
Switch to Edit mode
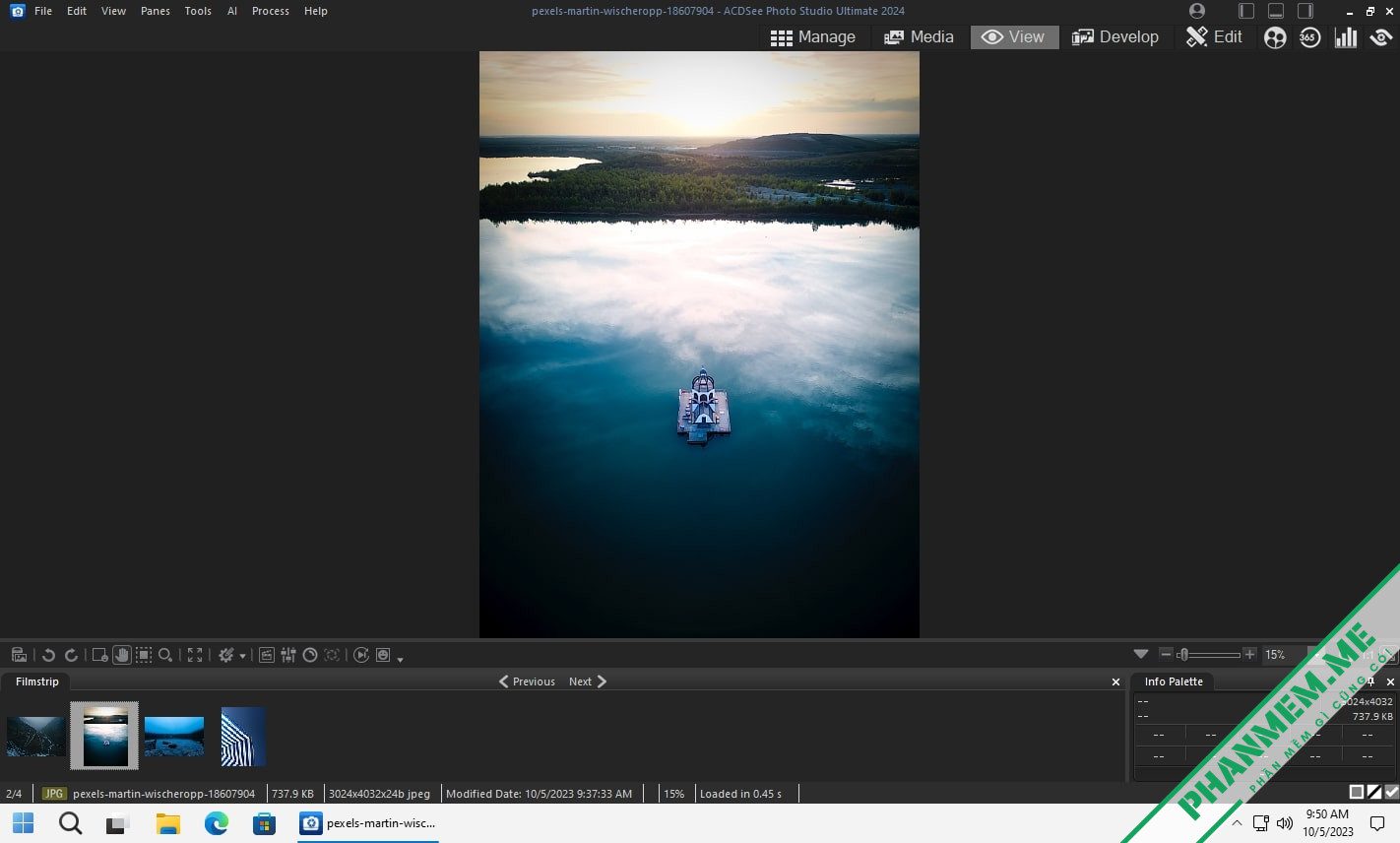pyautogui.click(x=1214, y=37)
